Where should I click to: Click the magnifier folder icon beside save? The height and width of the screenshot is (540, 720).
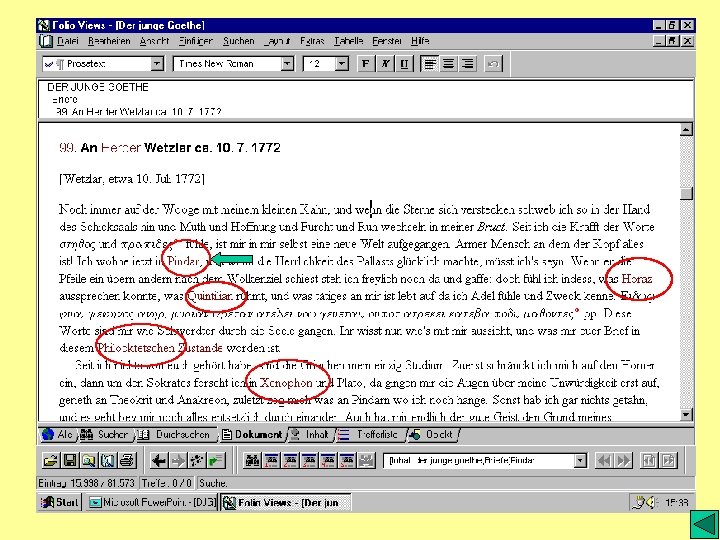(x=89, y=460)
